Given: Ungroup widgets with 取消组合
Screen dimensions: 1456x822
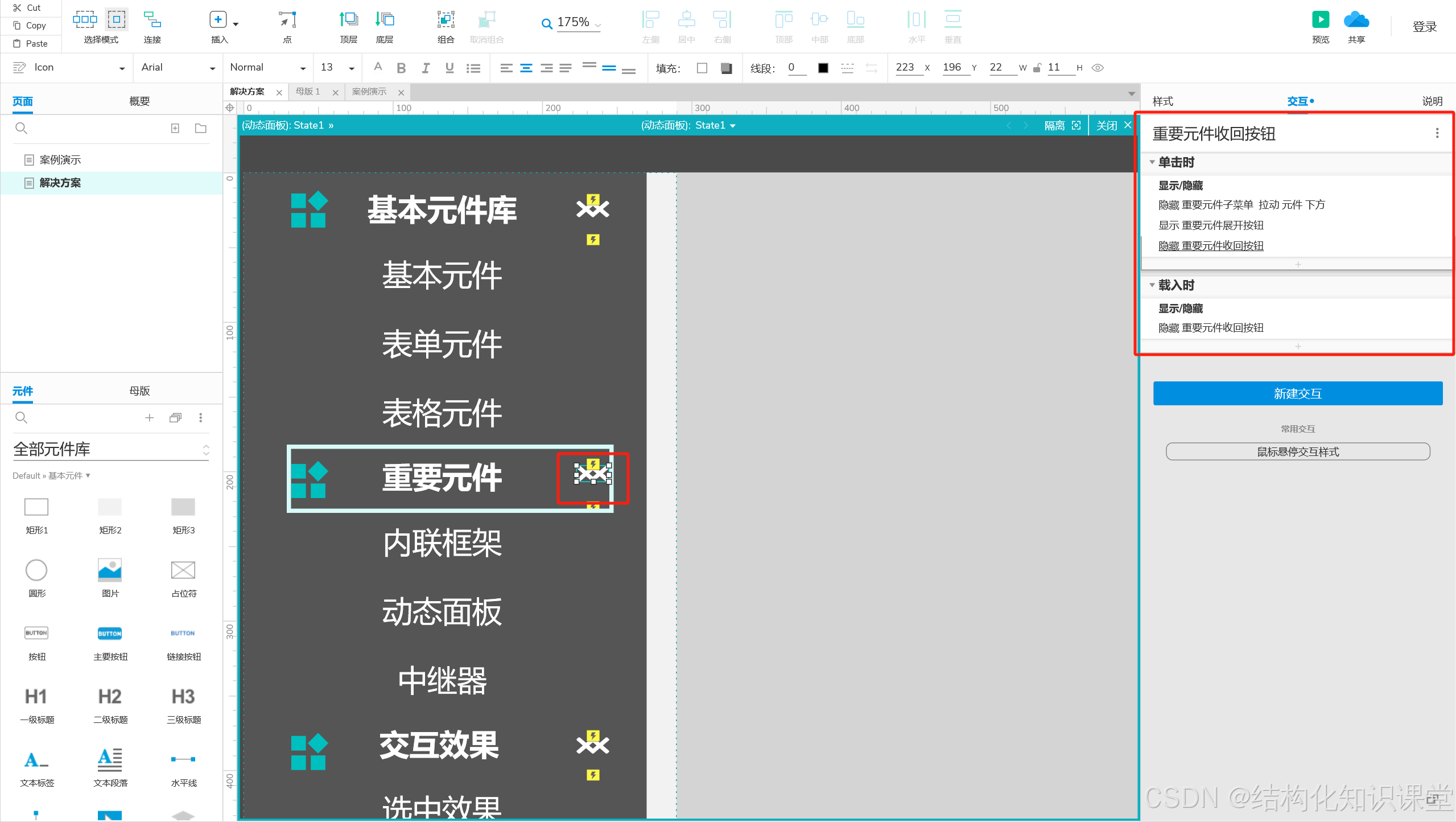Looking at the screenshot, I should tap(486, 27).
